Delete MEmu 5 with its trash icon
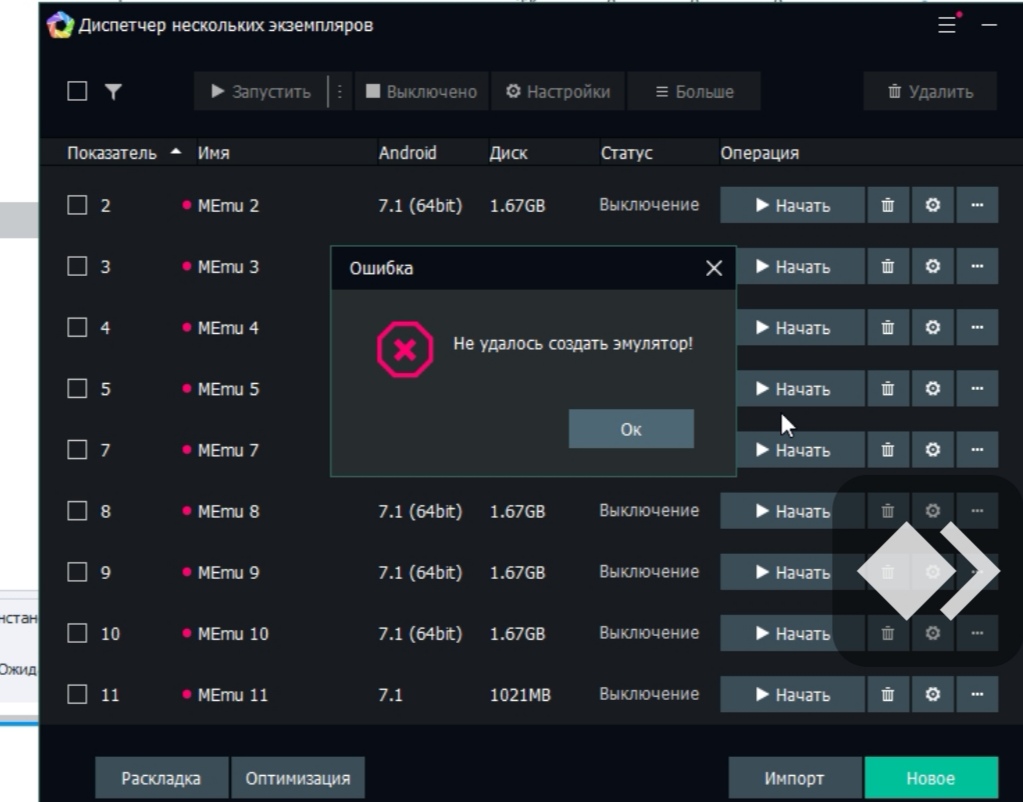 [x=887, y=389]
